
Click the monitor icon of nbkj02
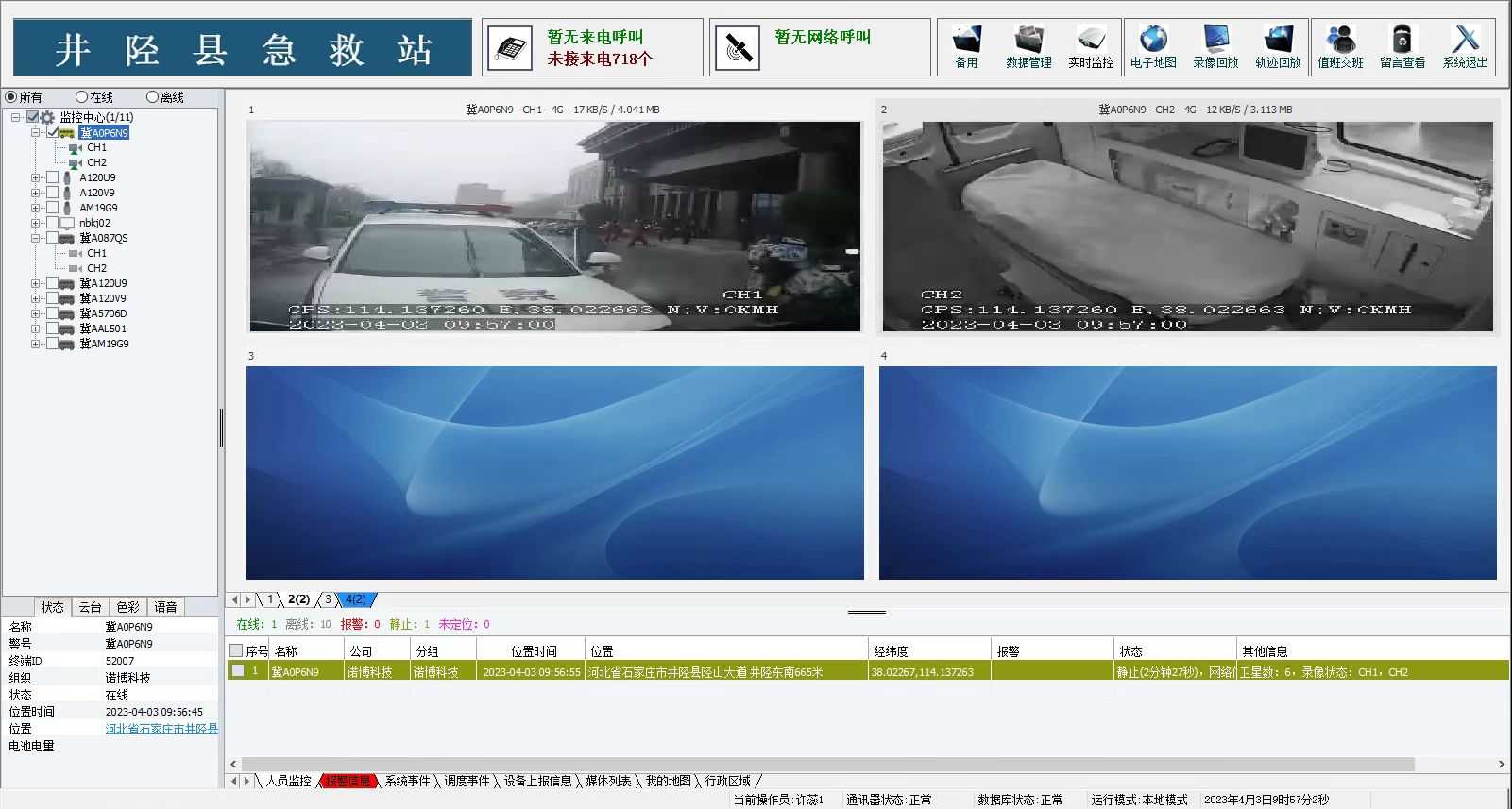click(67, 224)
